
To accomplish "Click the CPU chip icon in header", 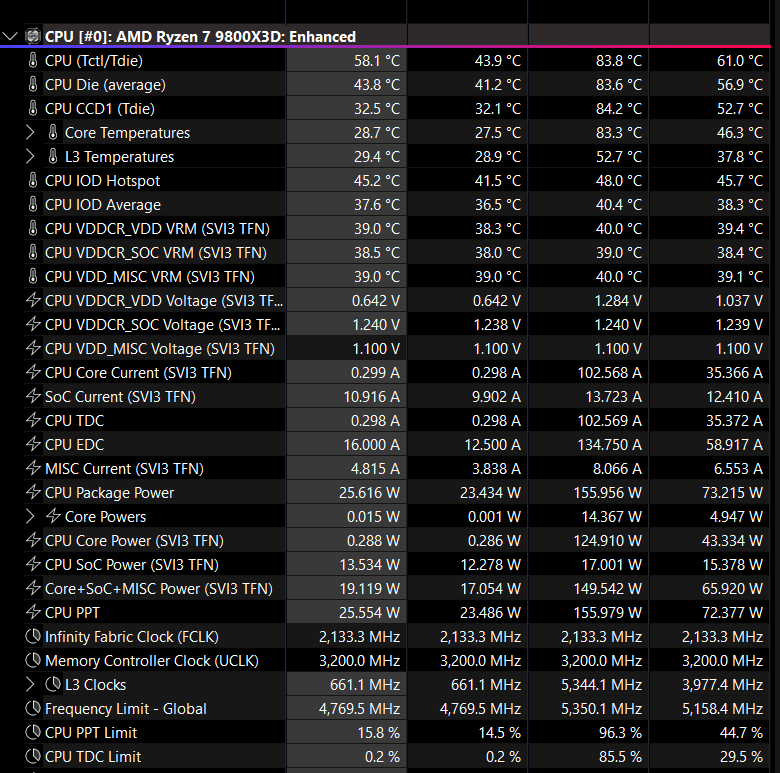I will tap(33, 36).
